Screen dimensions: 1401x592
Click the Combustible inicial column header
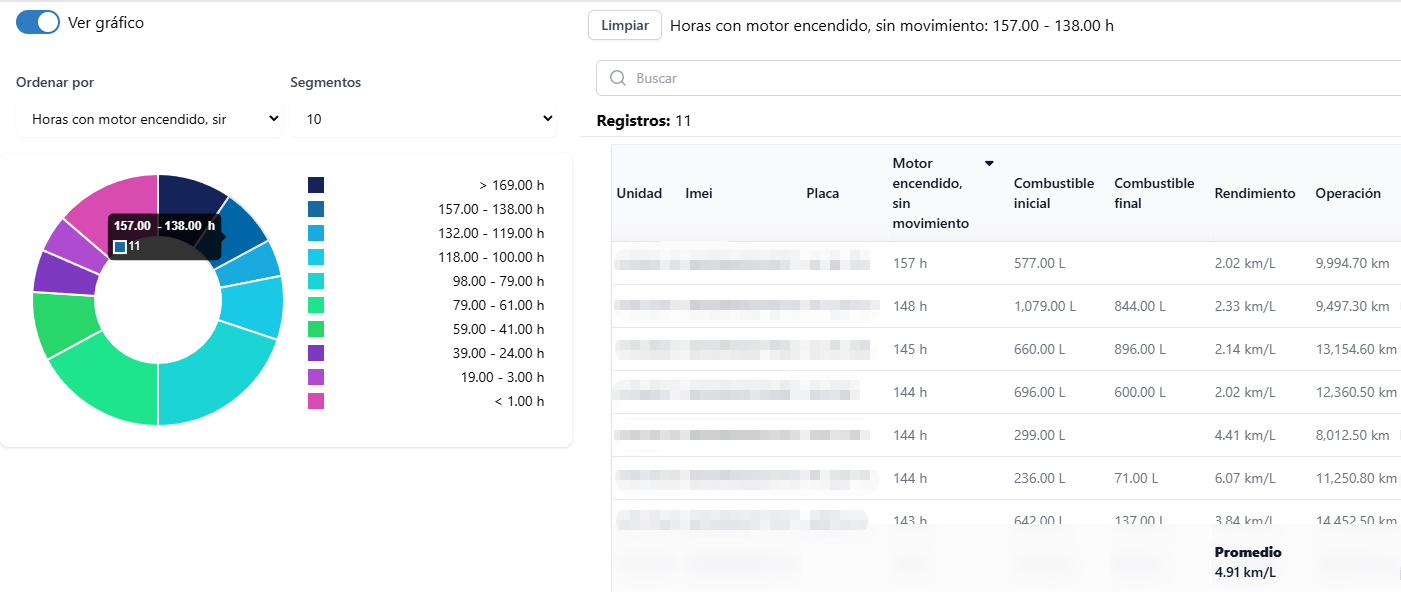[x=1053, y=193]
